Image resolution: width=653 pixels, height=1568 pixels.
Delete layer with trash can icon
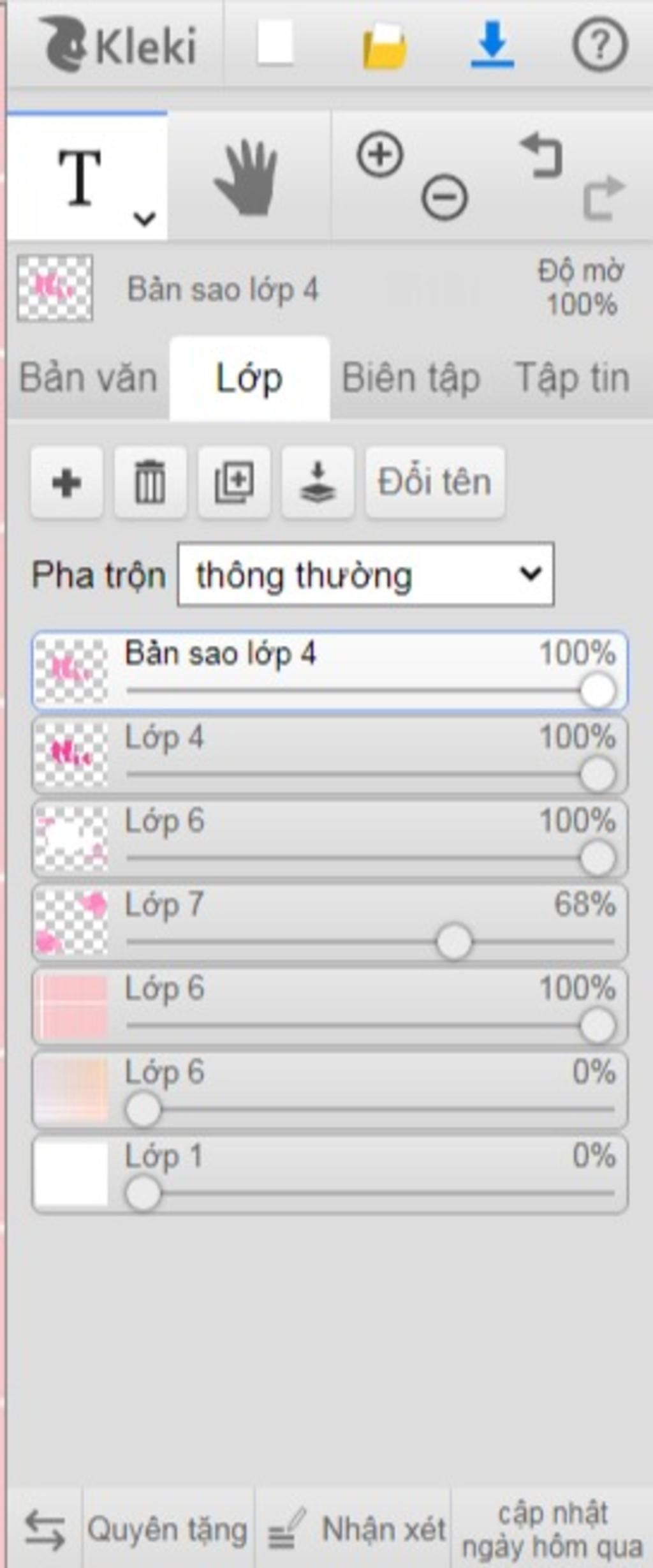coord(150,482)
